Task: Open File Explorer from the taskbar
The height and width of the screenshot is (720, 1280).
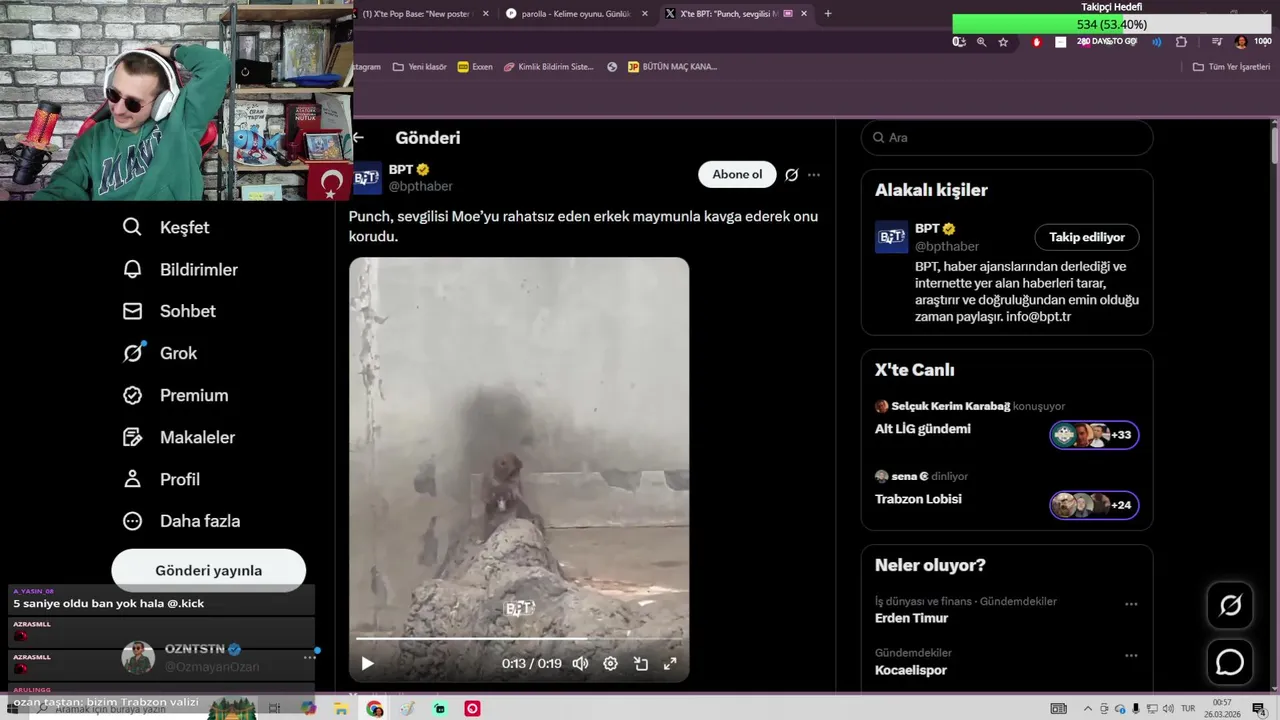Action: click(x=341, y=709)
